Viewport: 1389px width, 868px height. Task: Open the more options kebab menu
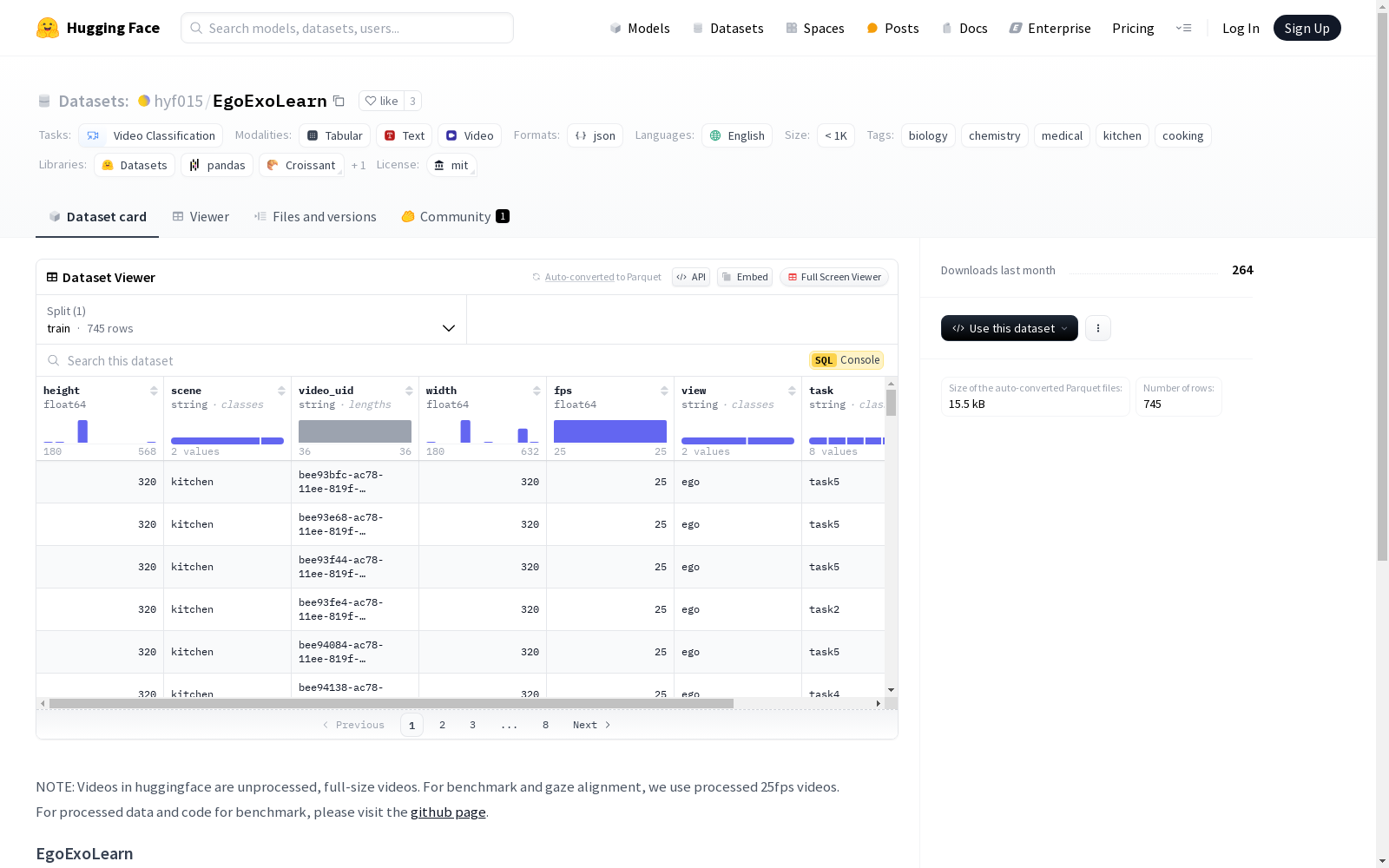pyautogui.click(x=1098, y=328)
